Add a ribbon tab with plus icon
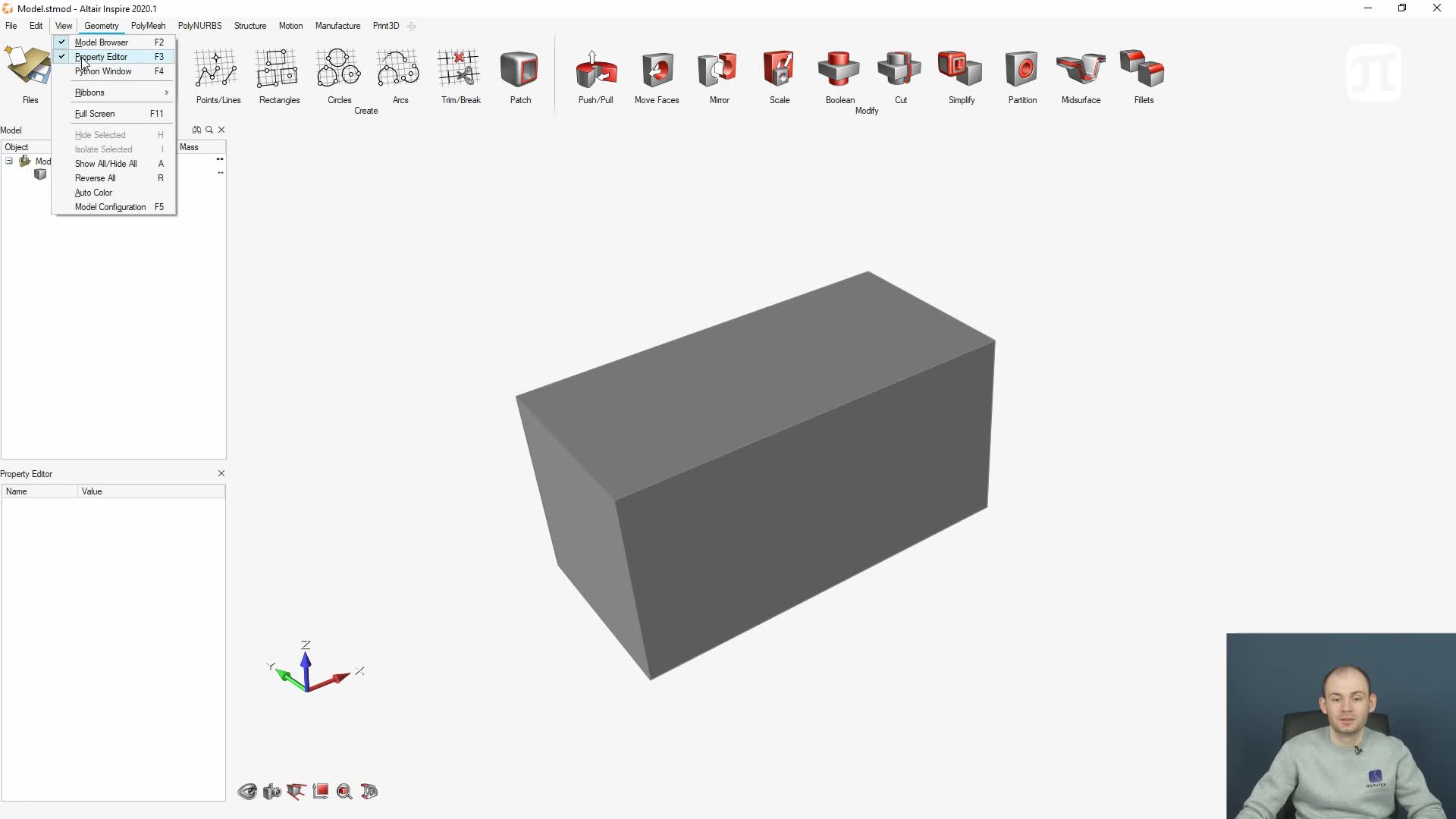 (412, 26)
